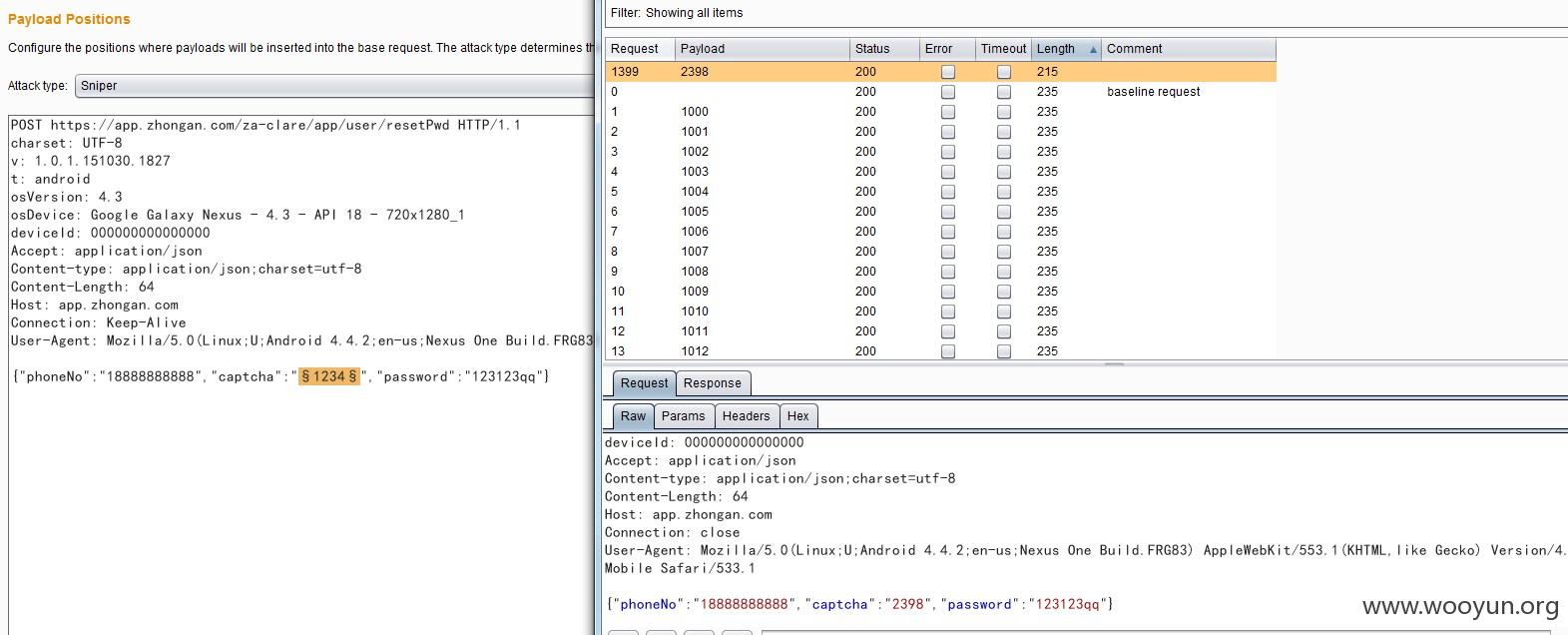Select the row with payload 1006

[940, 232]
